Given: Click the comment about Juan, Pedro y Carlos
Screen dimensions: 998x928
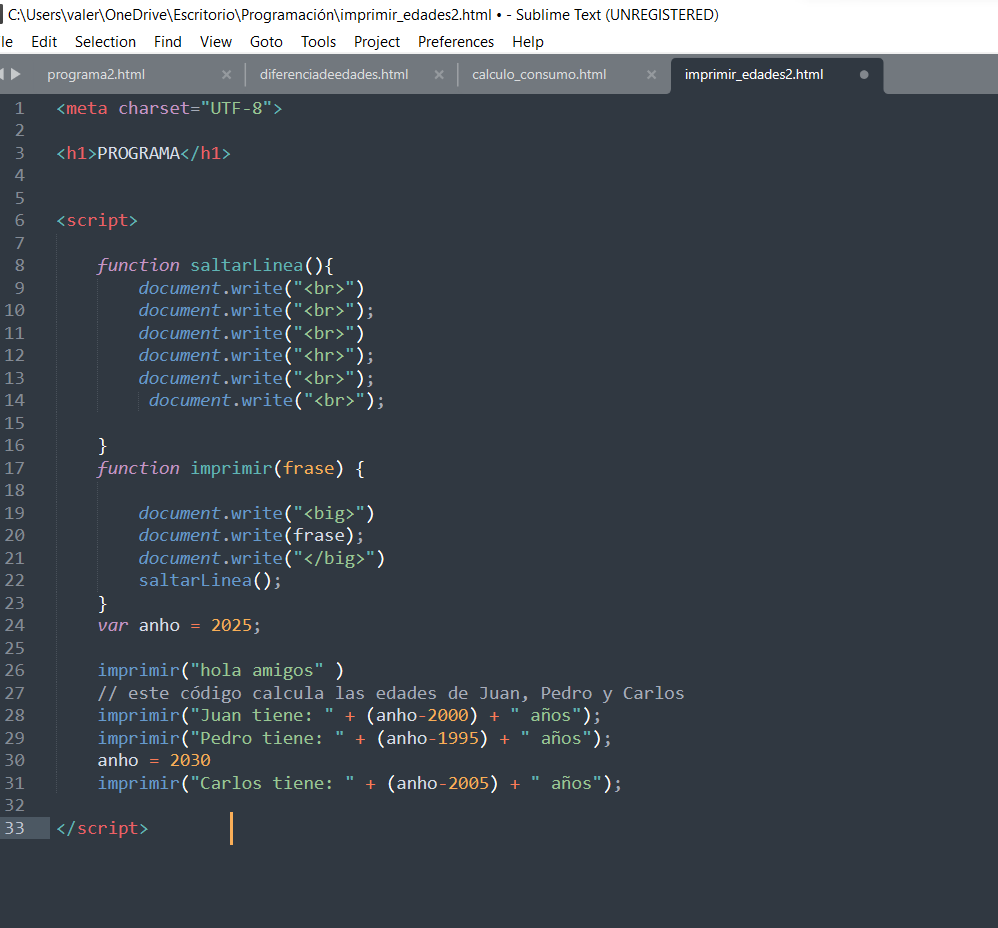Looking at the screenshot, I should point(391,693).
